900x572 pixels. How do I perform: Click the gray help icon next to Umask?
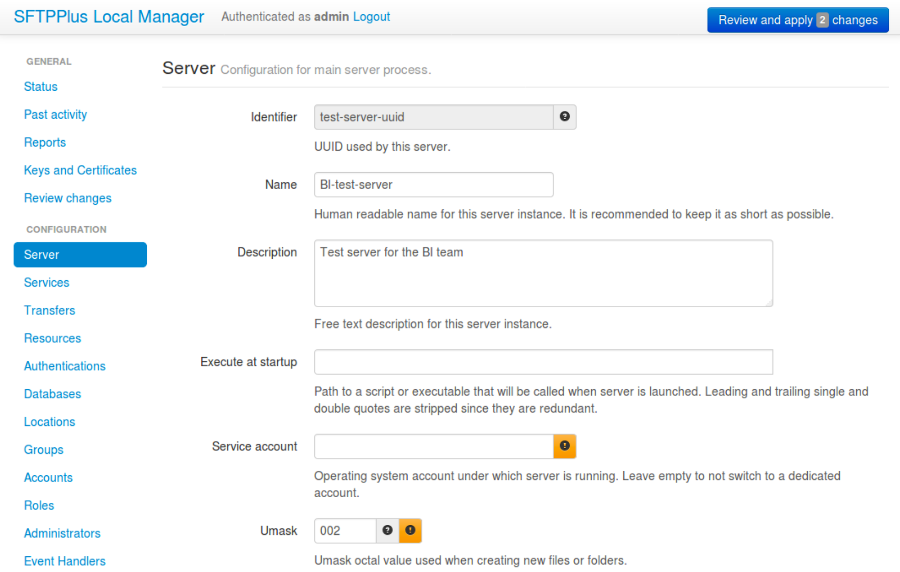point(387,531)
